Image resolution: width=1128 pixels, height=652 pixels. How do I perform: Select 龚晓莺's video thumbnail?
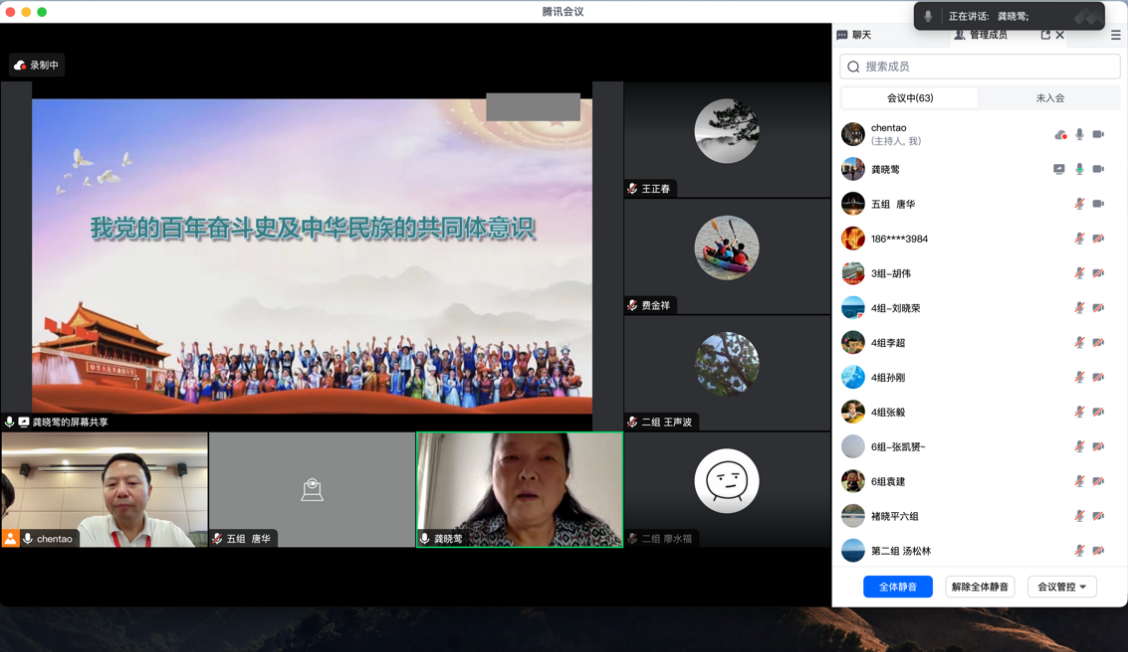(519, 489)
